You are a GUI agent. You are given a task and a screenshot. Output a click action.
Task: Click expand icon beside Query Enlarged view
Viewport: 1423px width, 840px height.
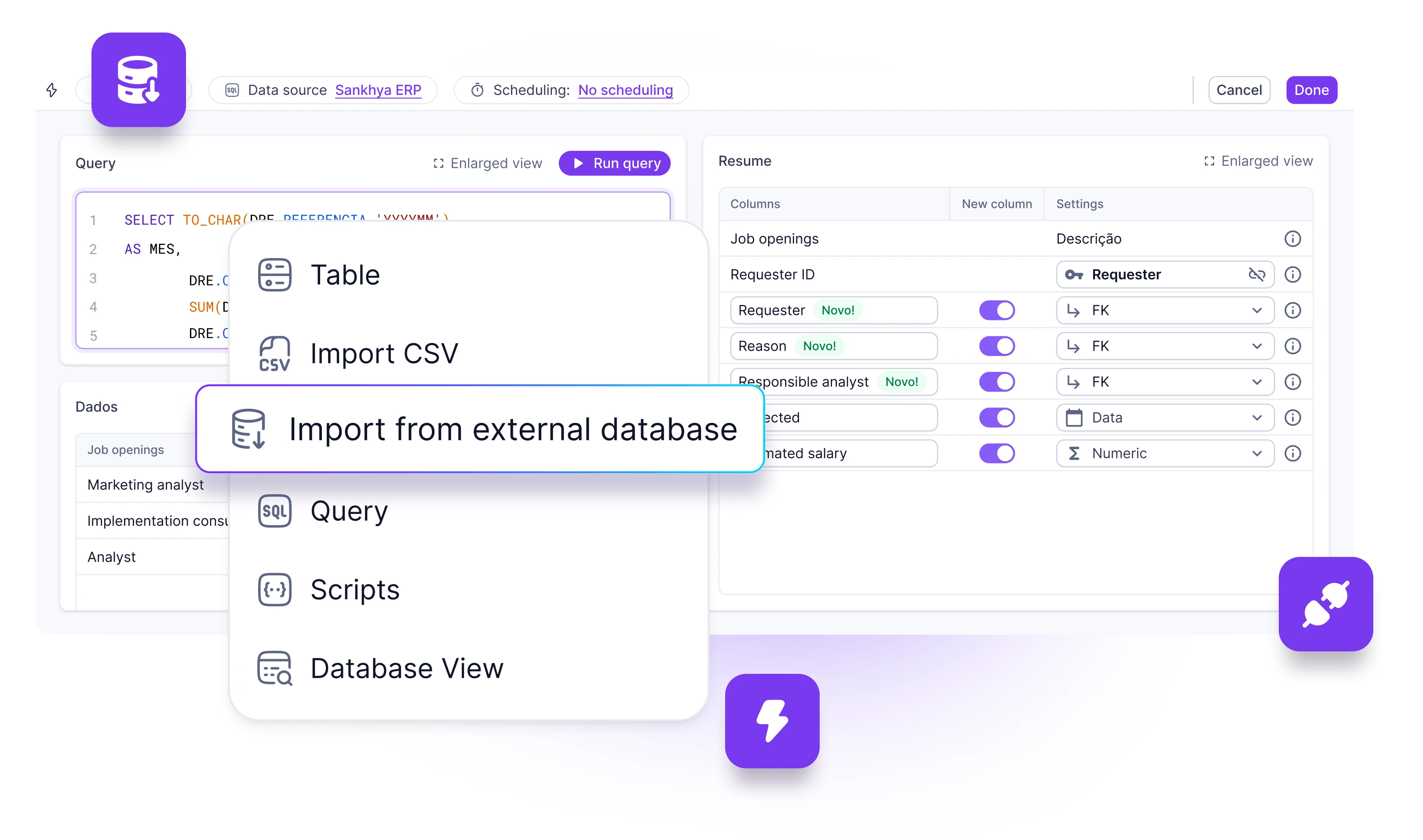coord(438,164)
